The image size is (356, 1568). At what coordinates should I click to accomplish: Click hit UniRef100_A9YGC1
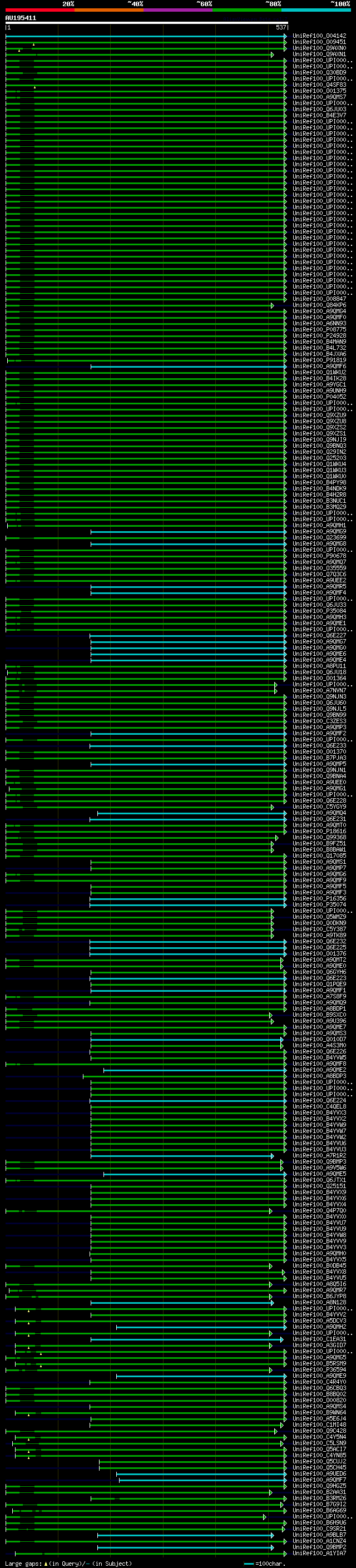tap(319, 385)
